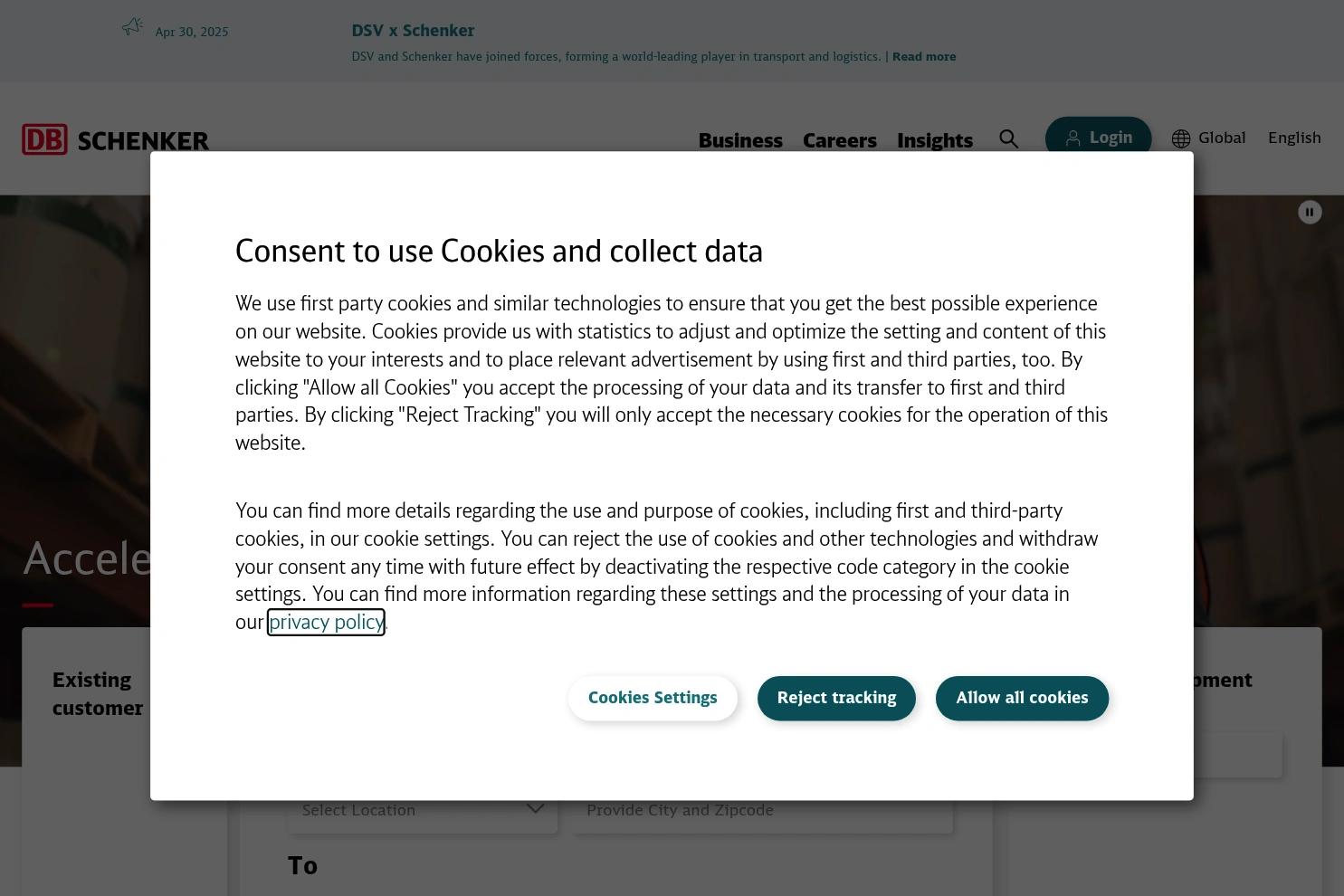Click the DSV x Schenker headline
Screen dimensions: 1344x896
[413, 30]
